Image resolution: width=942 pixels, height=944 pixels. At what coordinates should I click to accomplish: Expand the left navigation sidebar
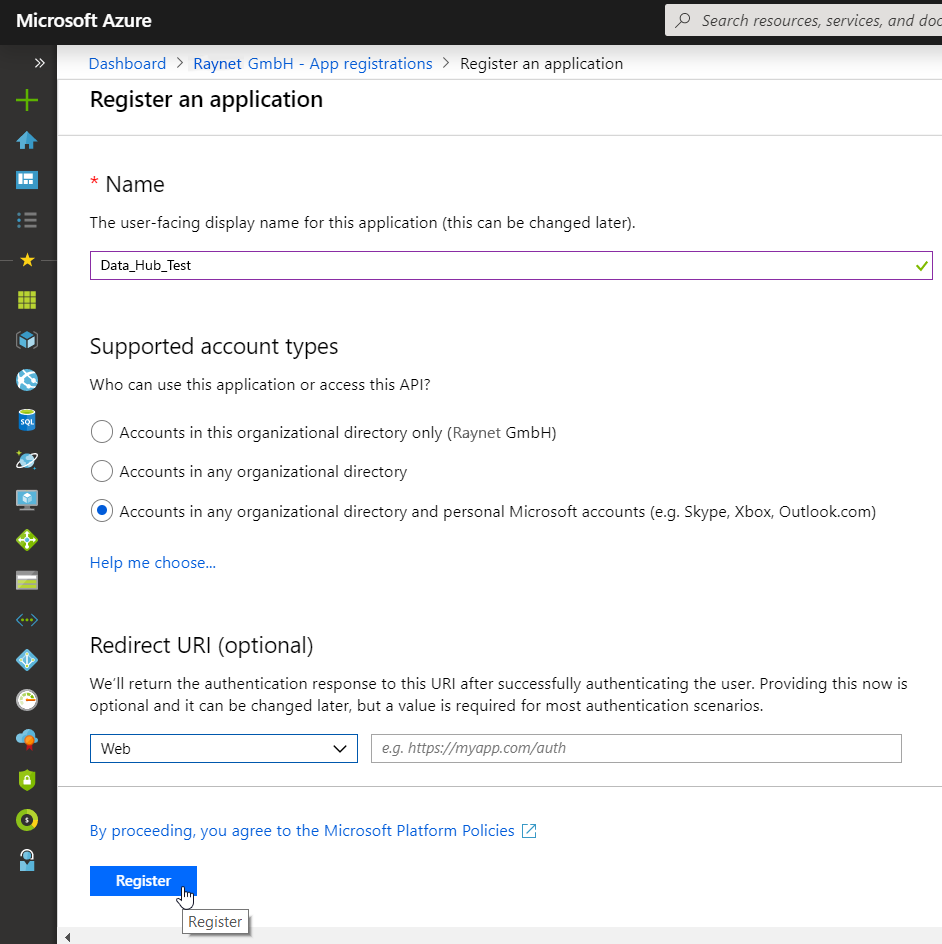[x=38, y=62]
